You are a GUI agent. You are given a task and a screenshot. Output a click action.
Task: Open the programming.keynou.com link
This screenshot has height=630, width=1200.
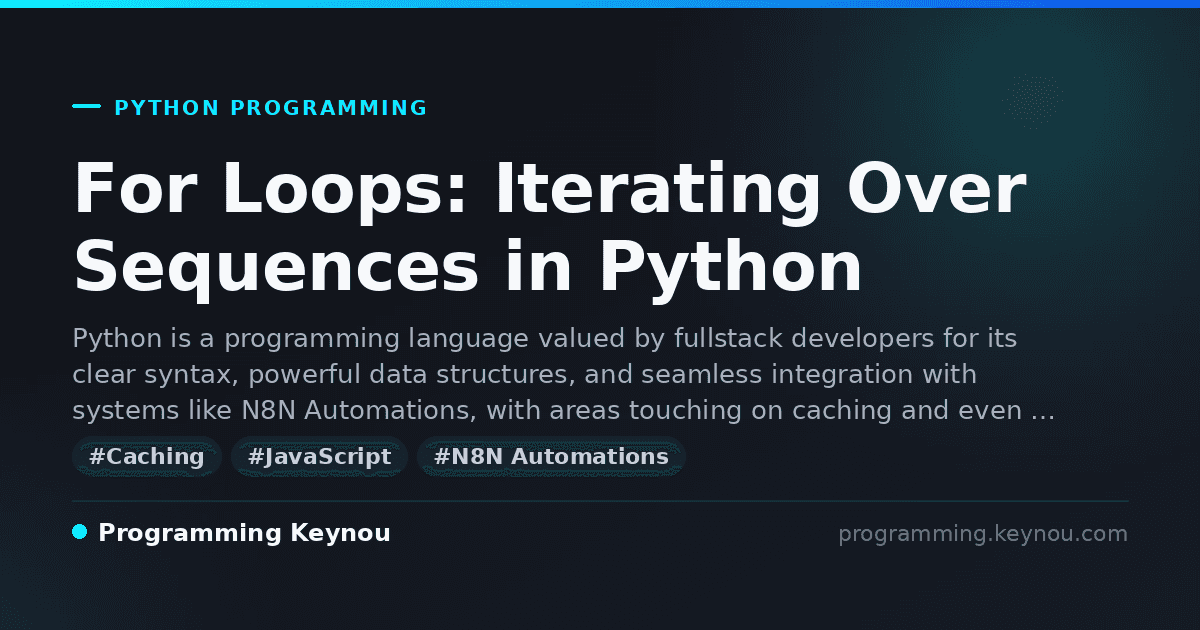point(982,534)
